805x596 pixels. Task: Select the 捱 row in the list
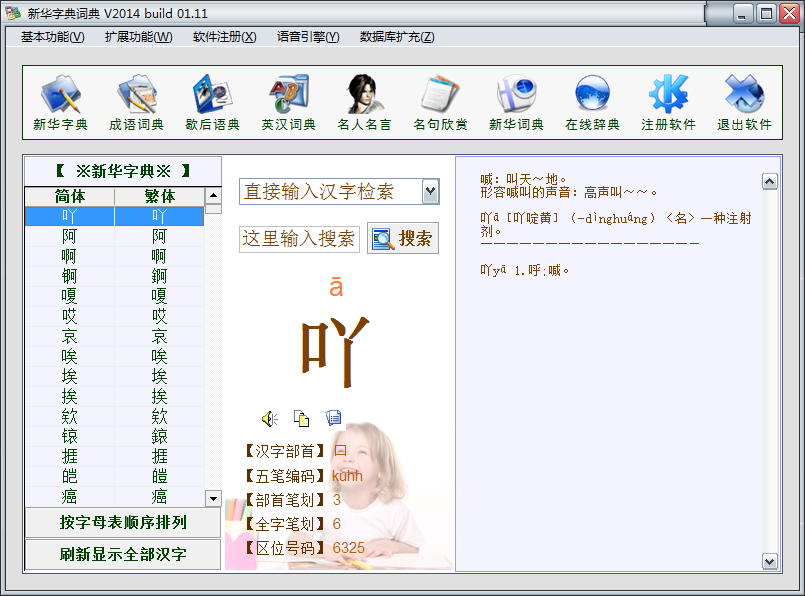[x=114, y=456]
